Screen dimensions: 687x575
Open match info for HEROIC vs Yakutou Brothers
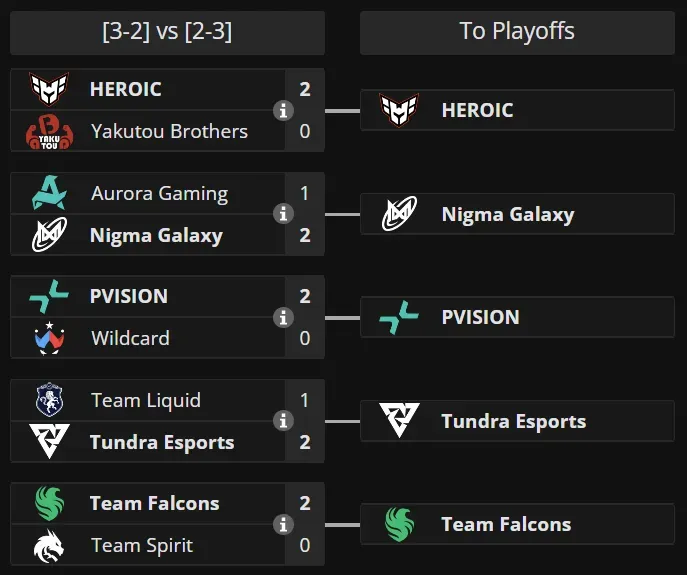pyautogui.click(x=284, y=110)
